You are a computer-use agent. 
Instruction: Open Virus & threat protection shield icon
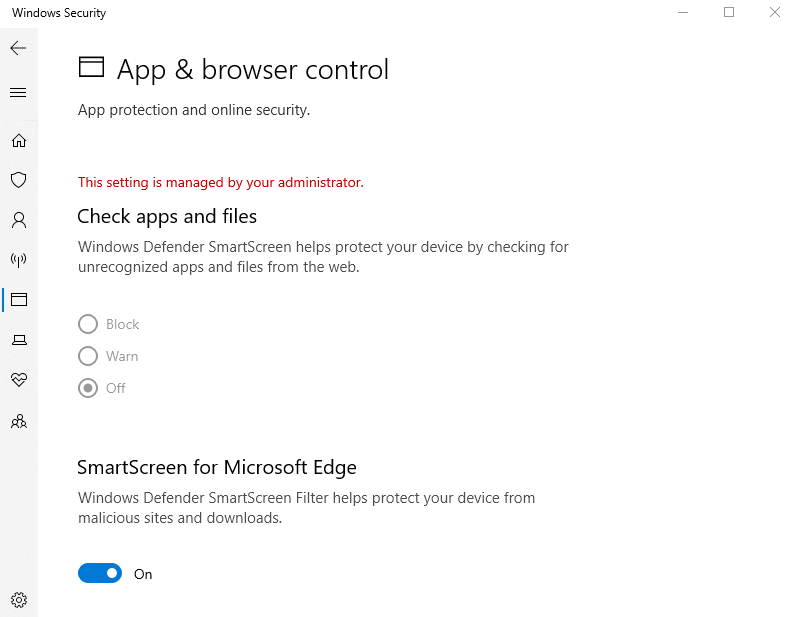pos(19,180)
